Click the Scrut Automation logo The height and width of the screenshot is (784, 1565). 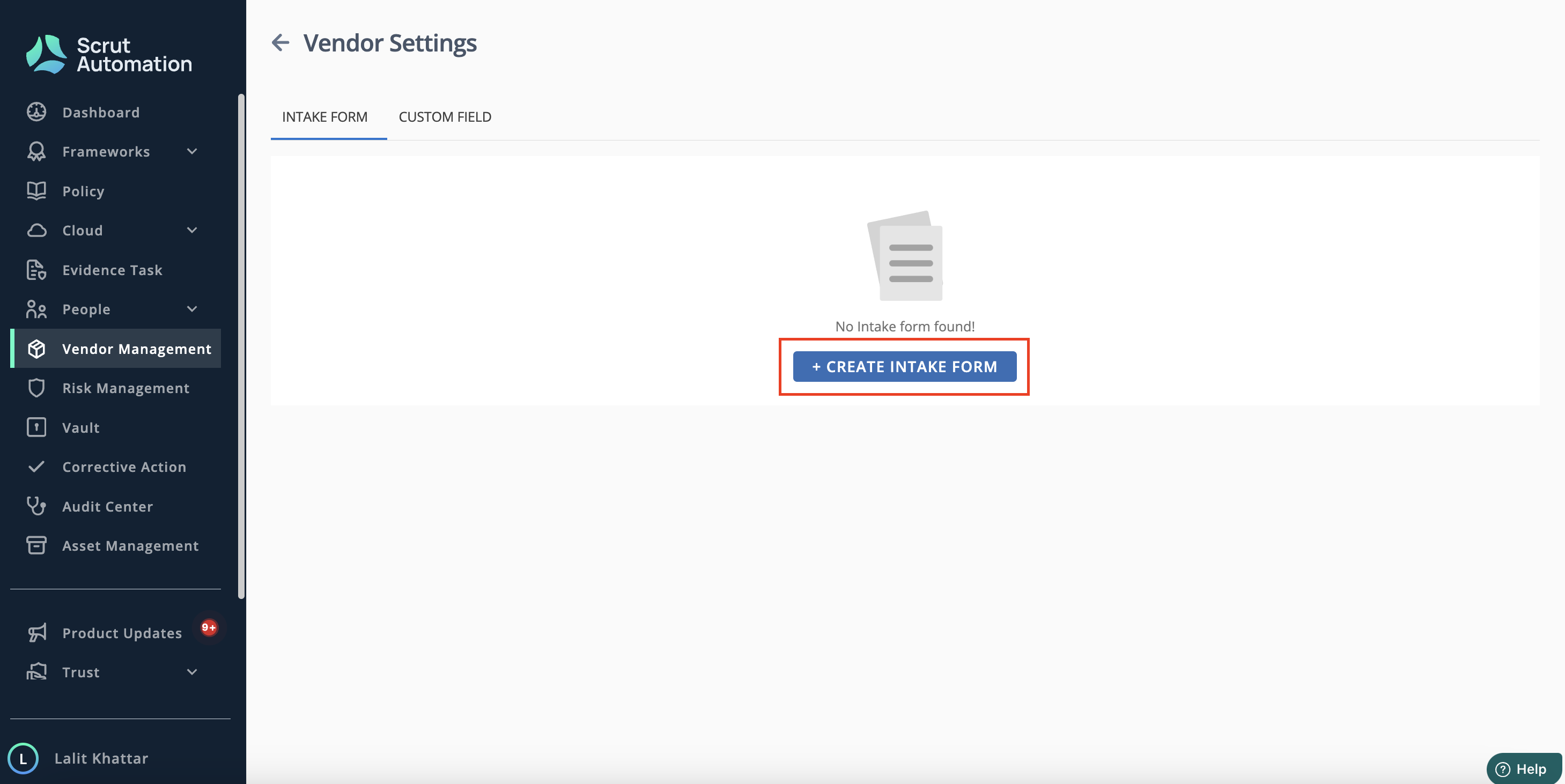click(x=109, y=54)
